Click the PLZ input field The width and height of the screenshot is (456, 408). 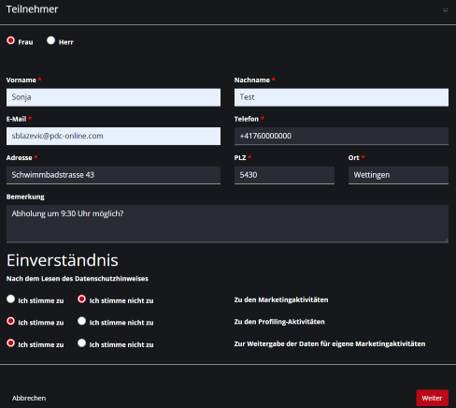point(284,175)
